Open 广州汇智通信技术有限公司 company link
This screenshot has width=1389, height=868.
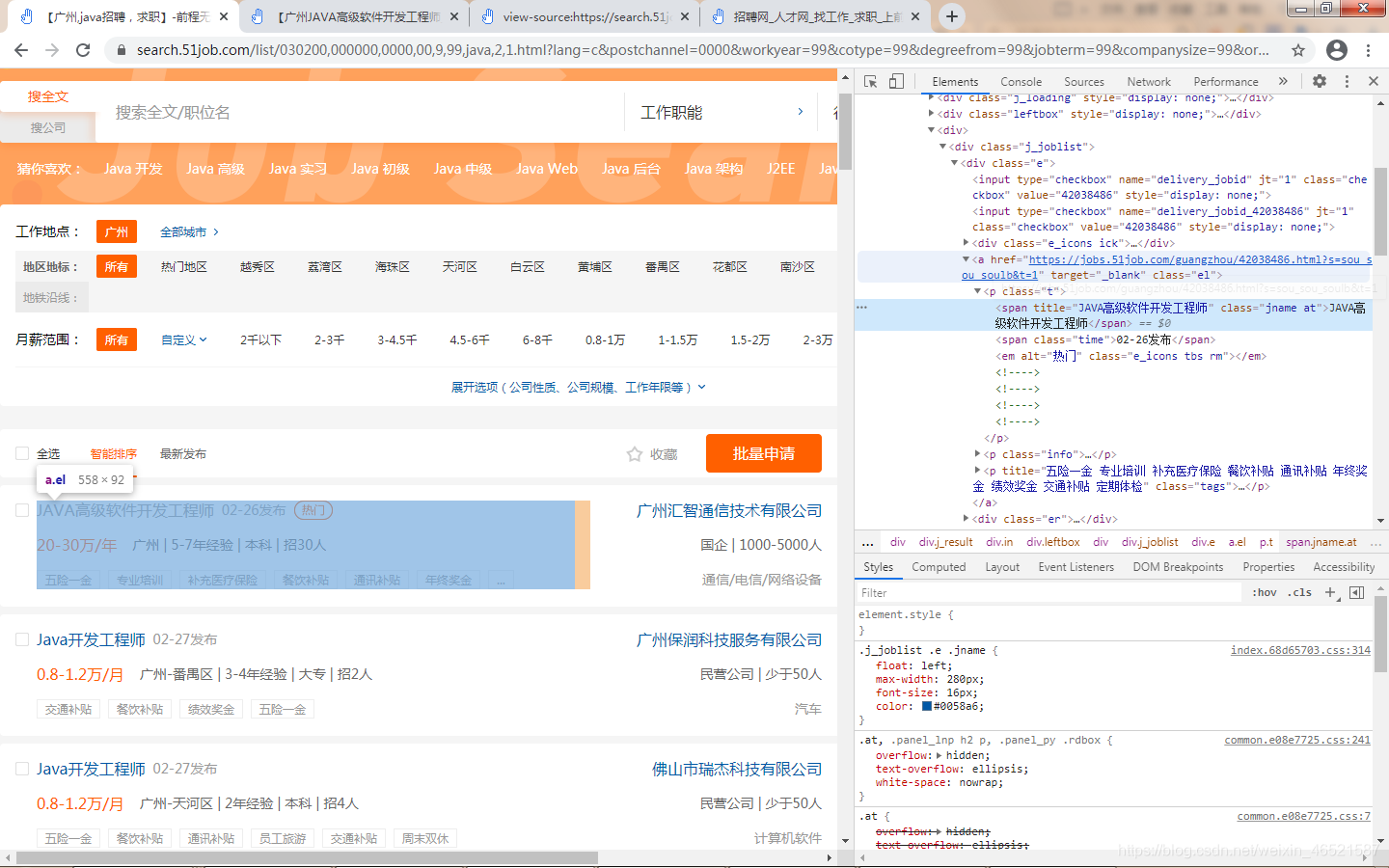pos(729,510)
